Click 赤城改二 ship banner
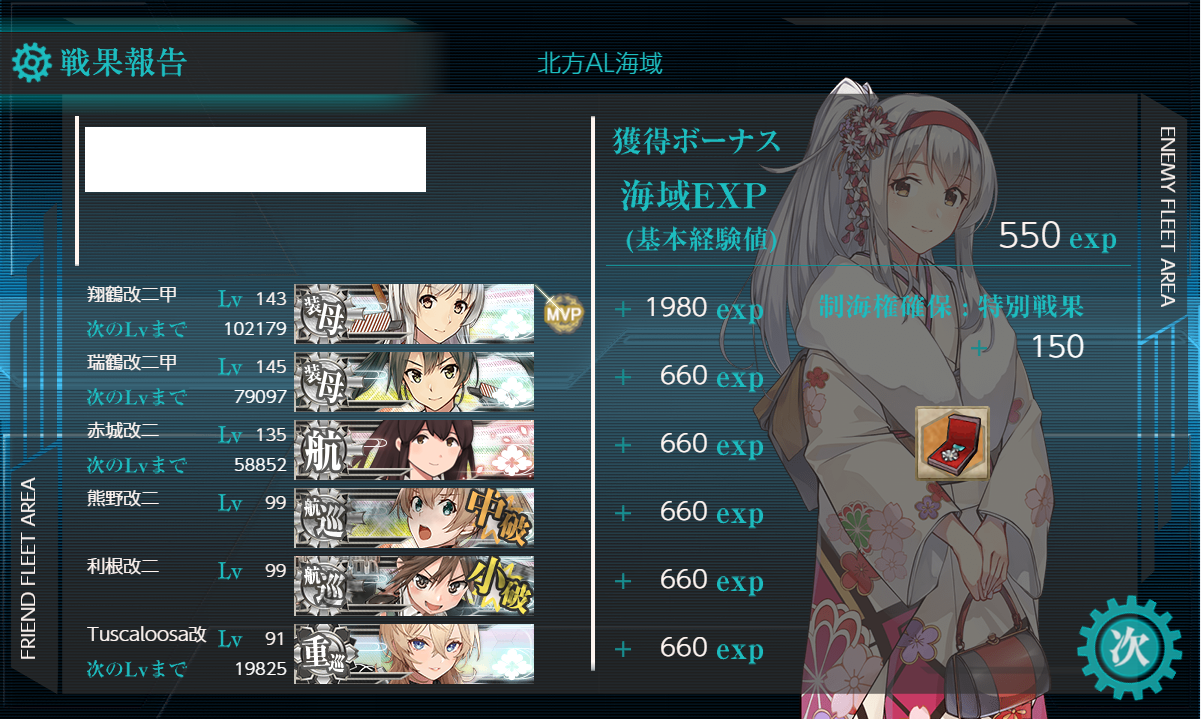Screen dimensions: 1201x719 coord(414,449)
